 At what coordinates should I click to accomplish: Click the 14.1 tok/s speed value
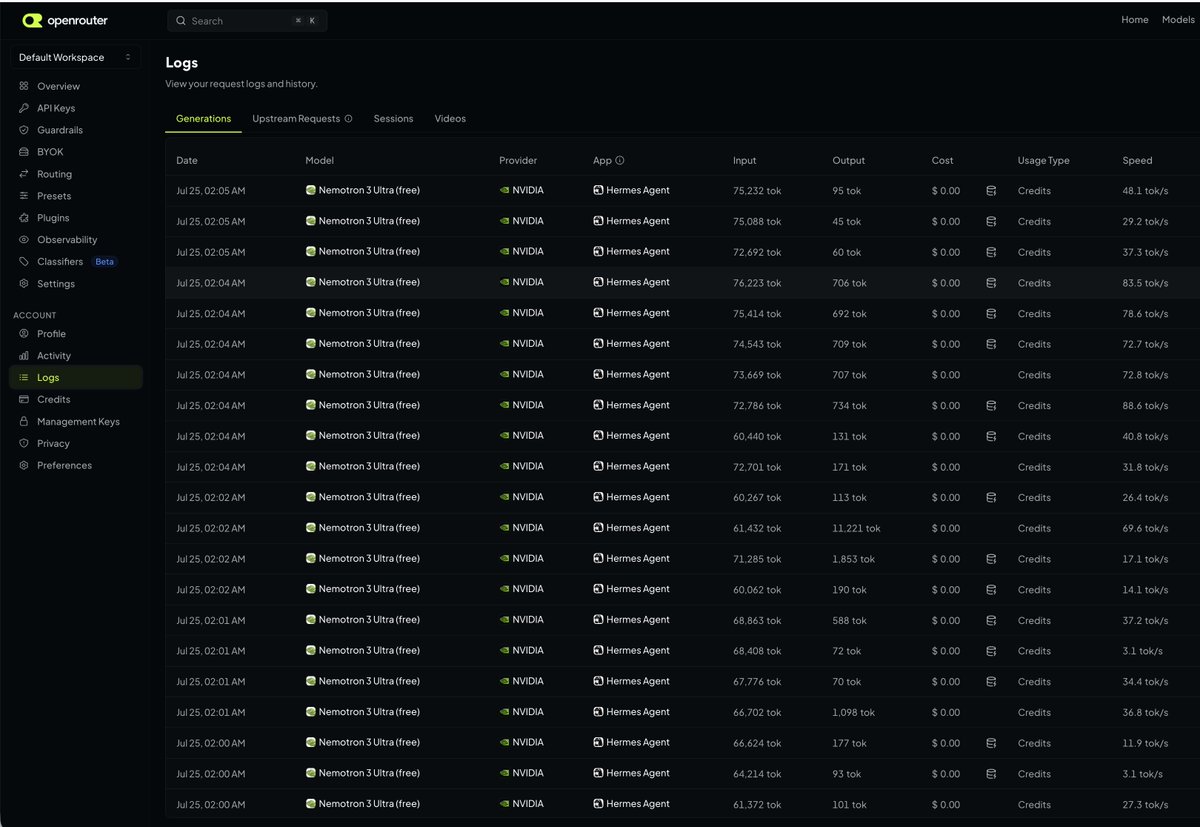point(1145,590)
